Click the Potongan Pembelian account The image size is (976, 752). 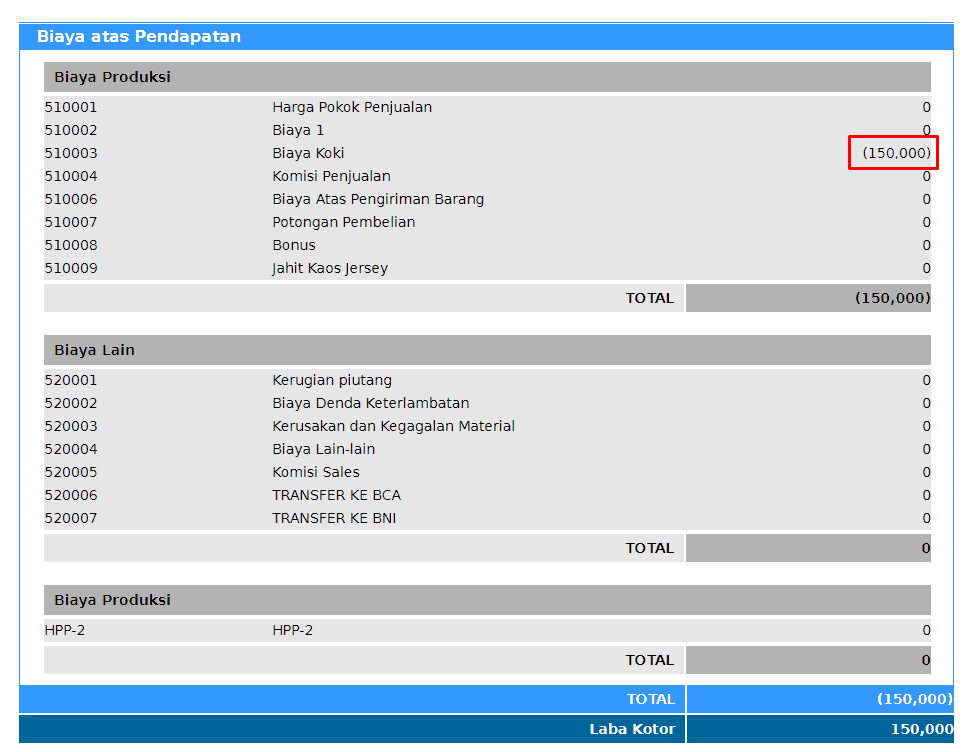click(343, 222)
